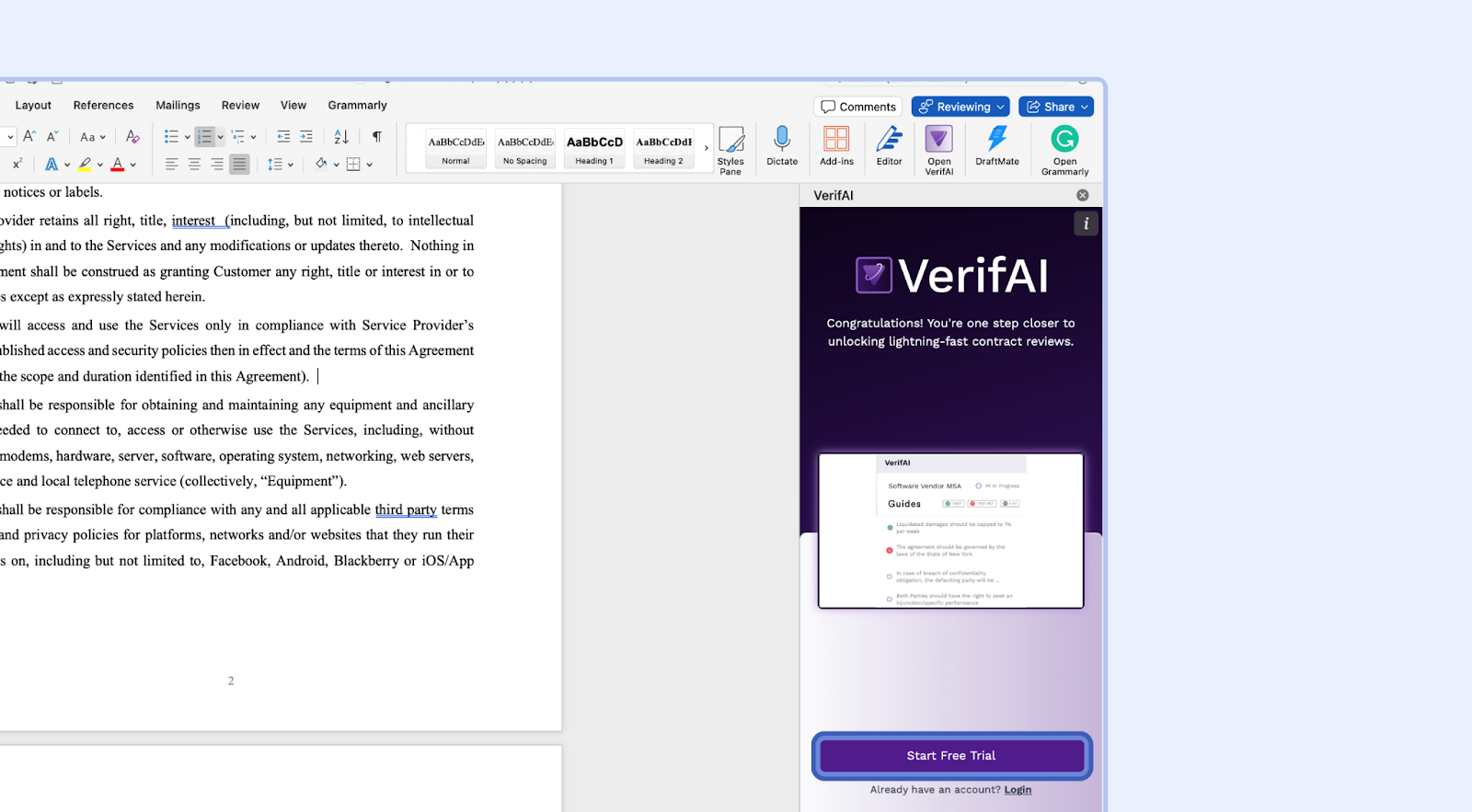Toggle justified text alignment
This screenshot has width=1472, height=812.
click(x=239, y=165)
